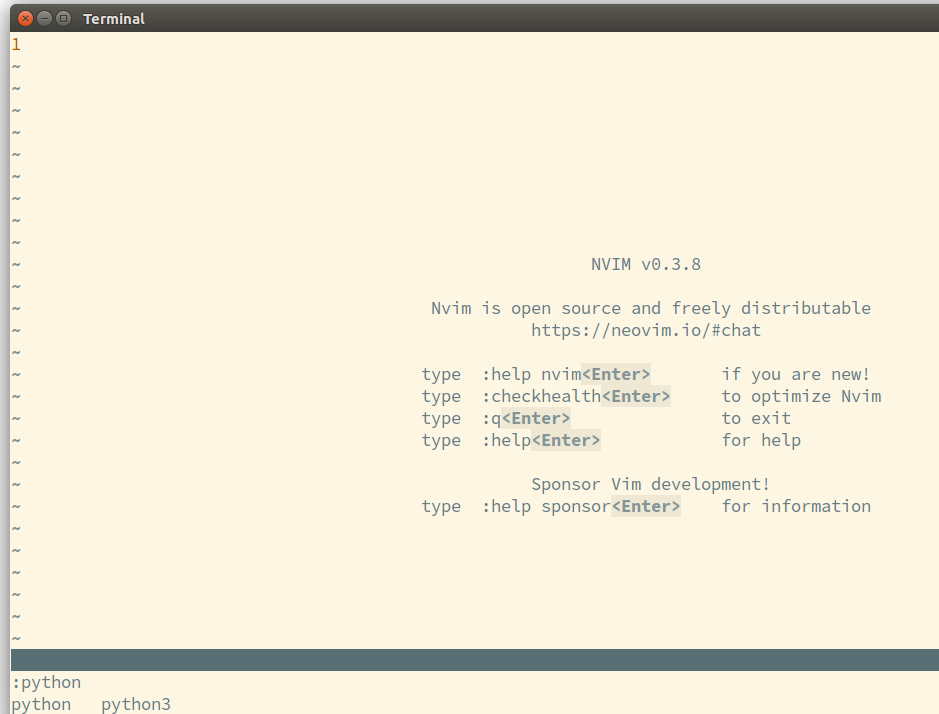Click 'to optimize Nvim' text
Image resolution: width=939 pixels, height=714 pixels.
(x=801, y=397)
